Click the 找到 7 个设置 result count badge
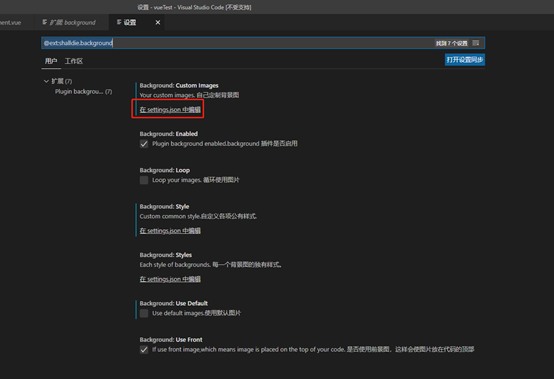 tap(452, 43)
